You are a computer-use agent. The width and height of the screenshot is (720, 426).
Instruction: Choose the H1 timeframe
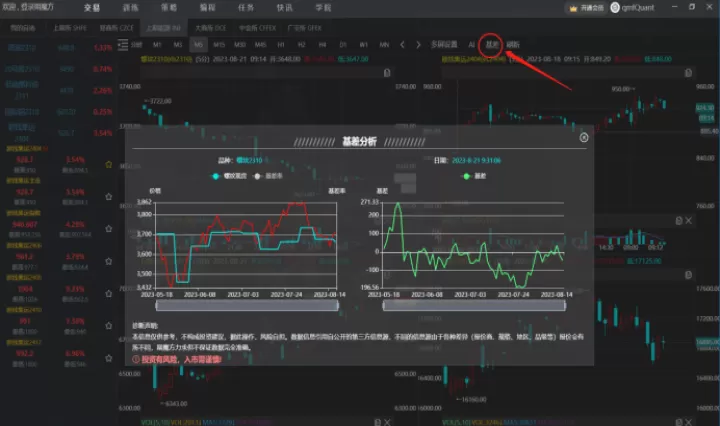281,45
